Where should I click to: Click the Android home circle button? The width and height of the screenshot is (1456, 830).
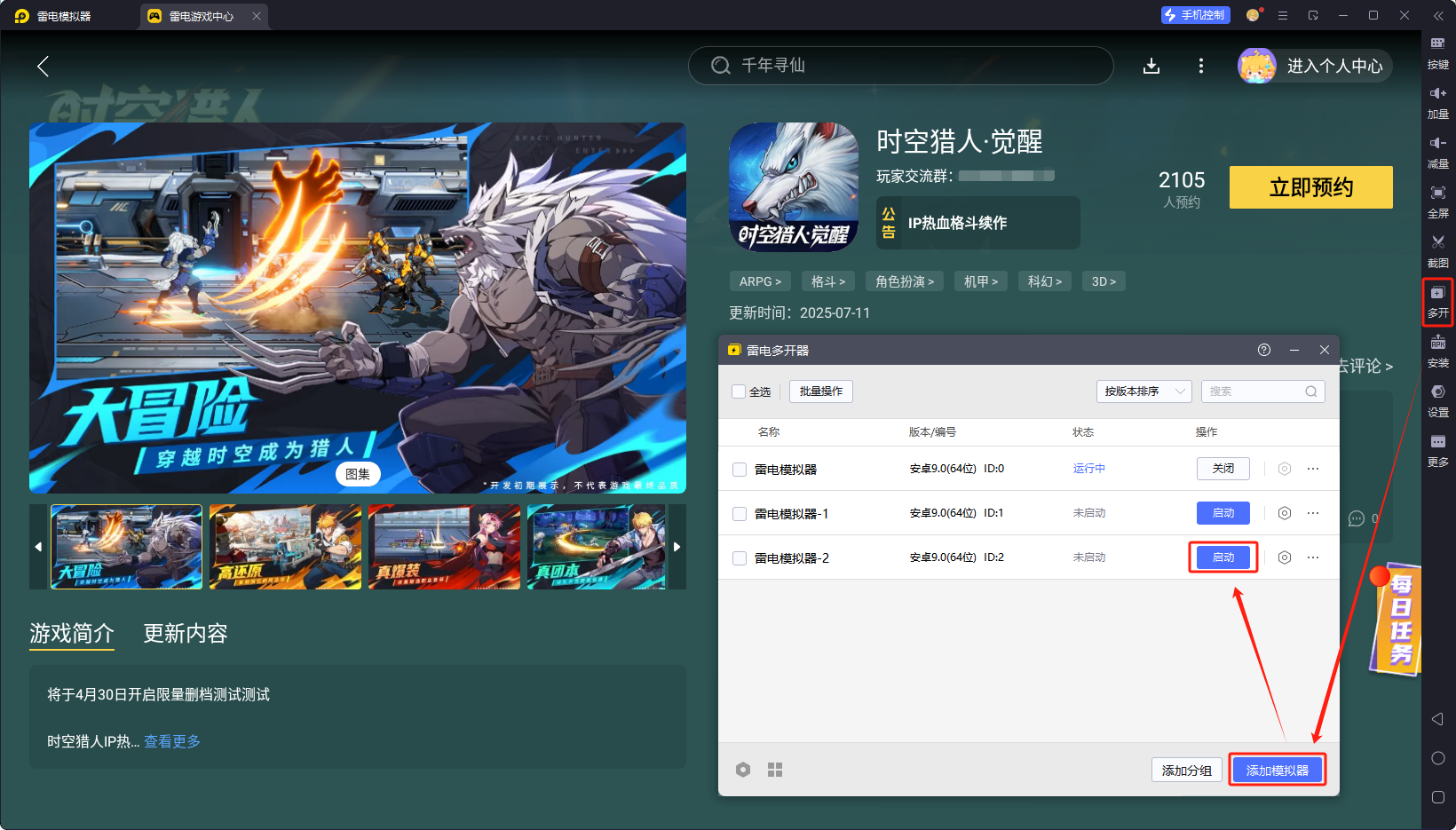click(x=1438, y=758)
